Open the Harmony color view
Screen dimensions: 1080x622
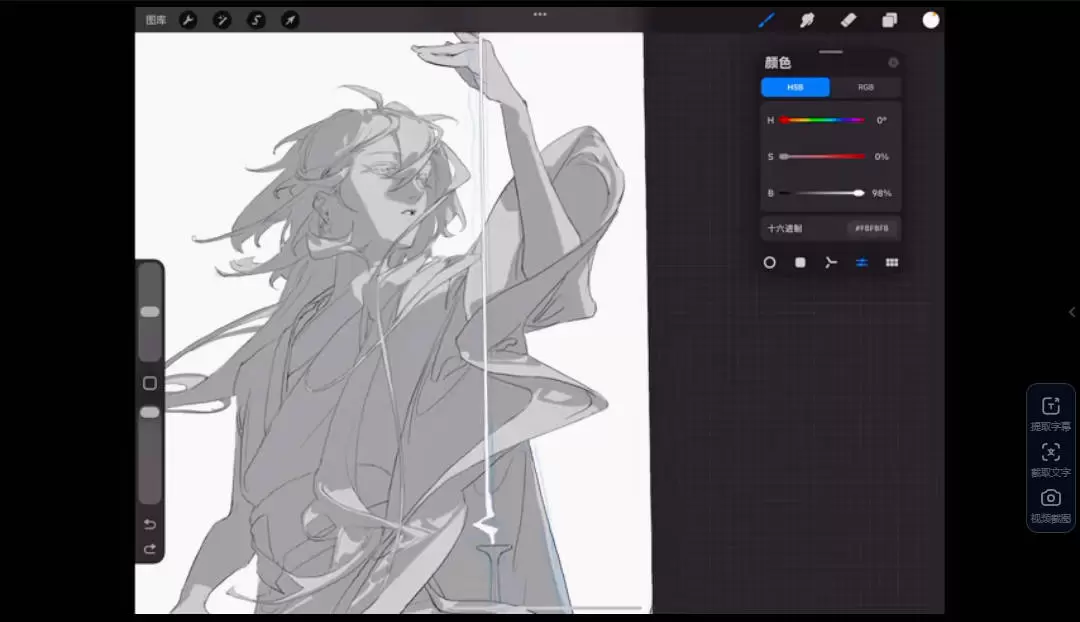[x=830, y=263]
